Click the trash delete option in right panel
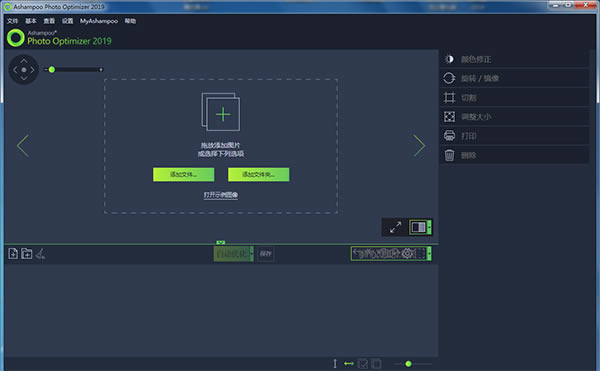The image size is (600, 371). pos(514,155)
